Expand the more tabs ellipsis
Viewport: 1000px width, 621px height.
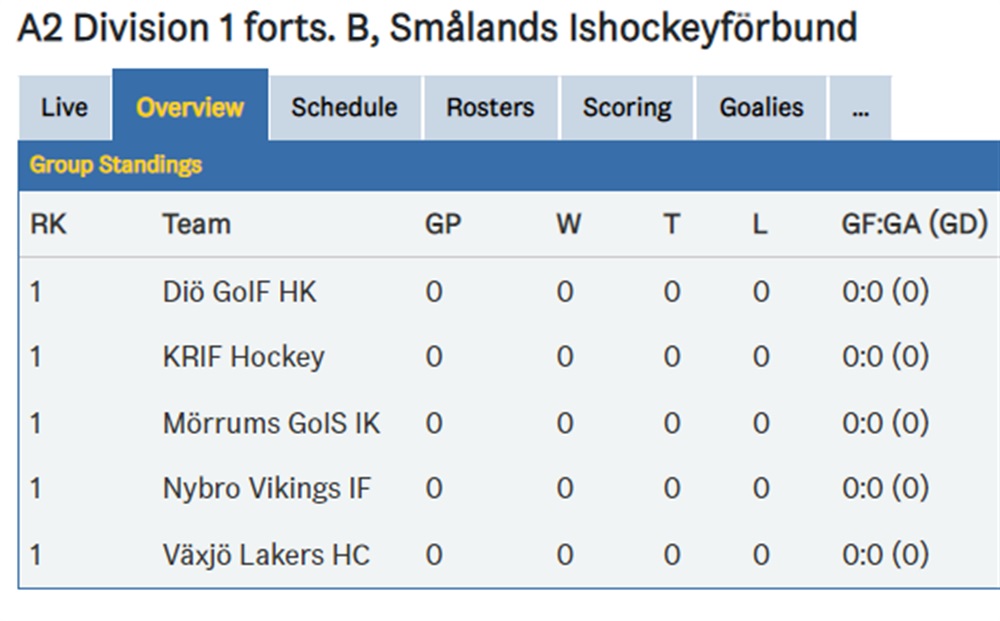pos(860,108)
